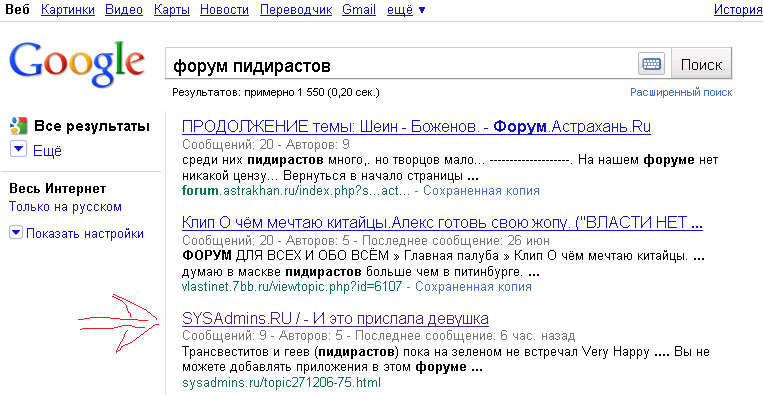
Task: Select Все результаты filter
Action: click(91, 126)
